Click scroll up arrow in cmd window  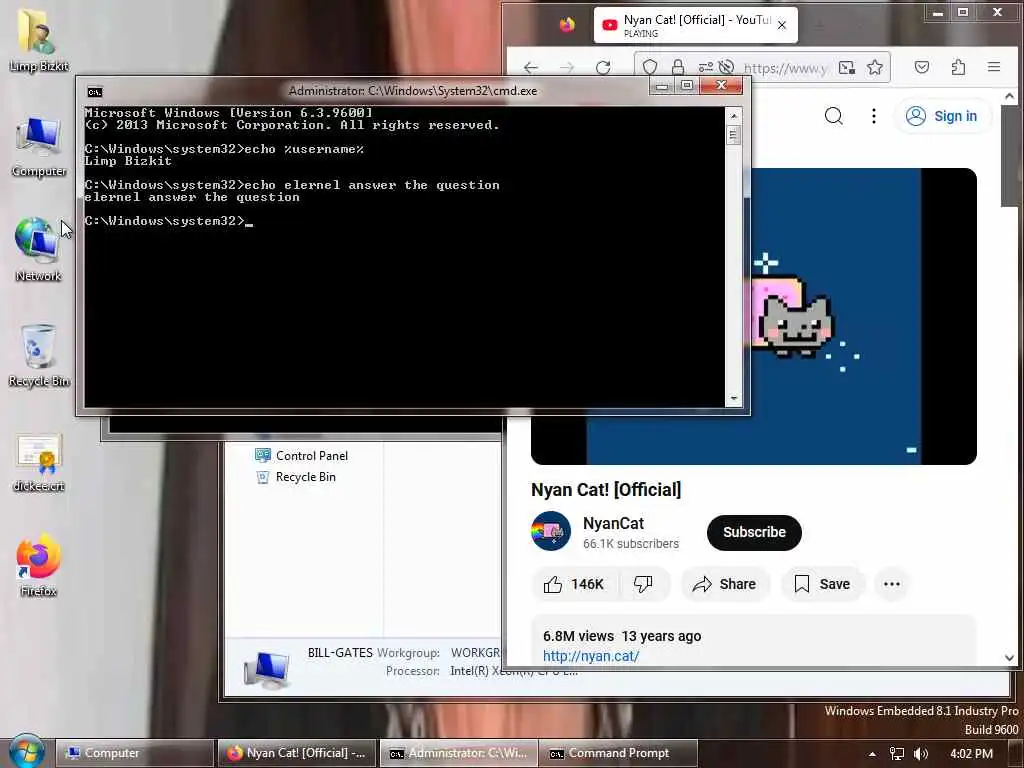pyautogui.click(x=734, y=116)
